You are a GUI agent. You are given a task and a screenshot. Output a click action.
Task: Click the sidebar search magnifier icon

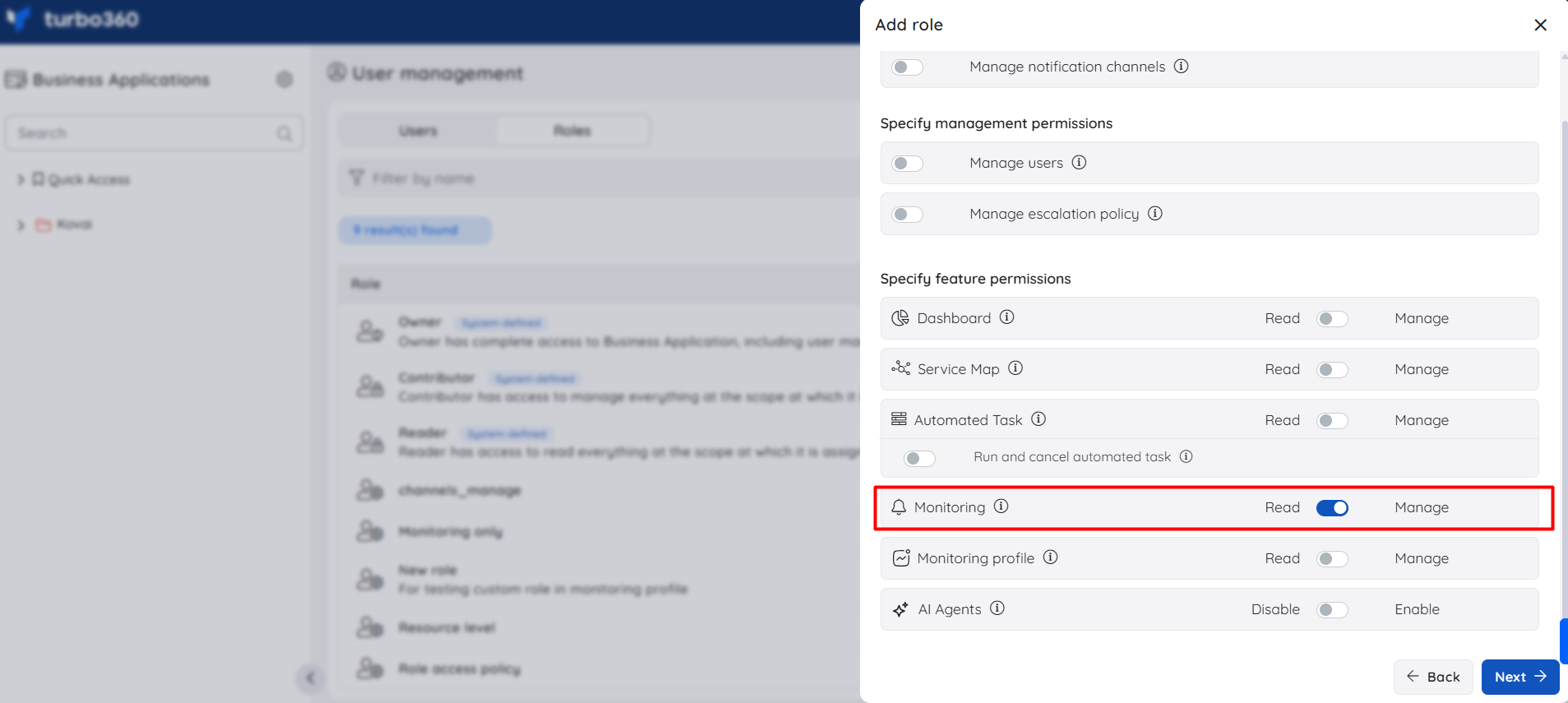(x=284, y=133)
